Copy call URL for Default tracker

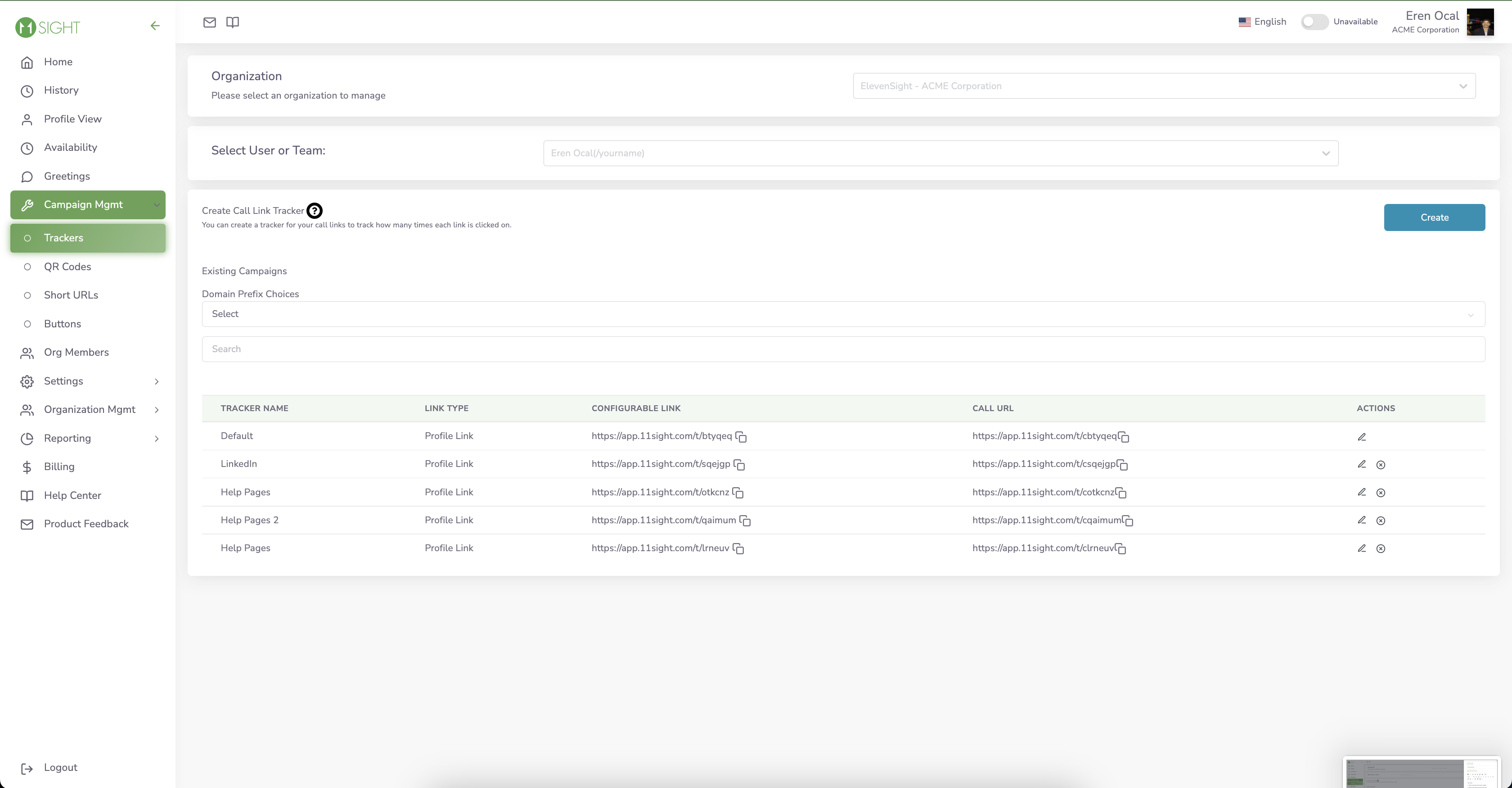pyautogui.click(x=1124, y=437)
